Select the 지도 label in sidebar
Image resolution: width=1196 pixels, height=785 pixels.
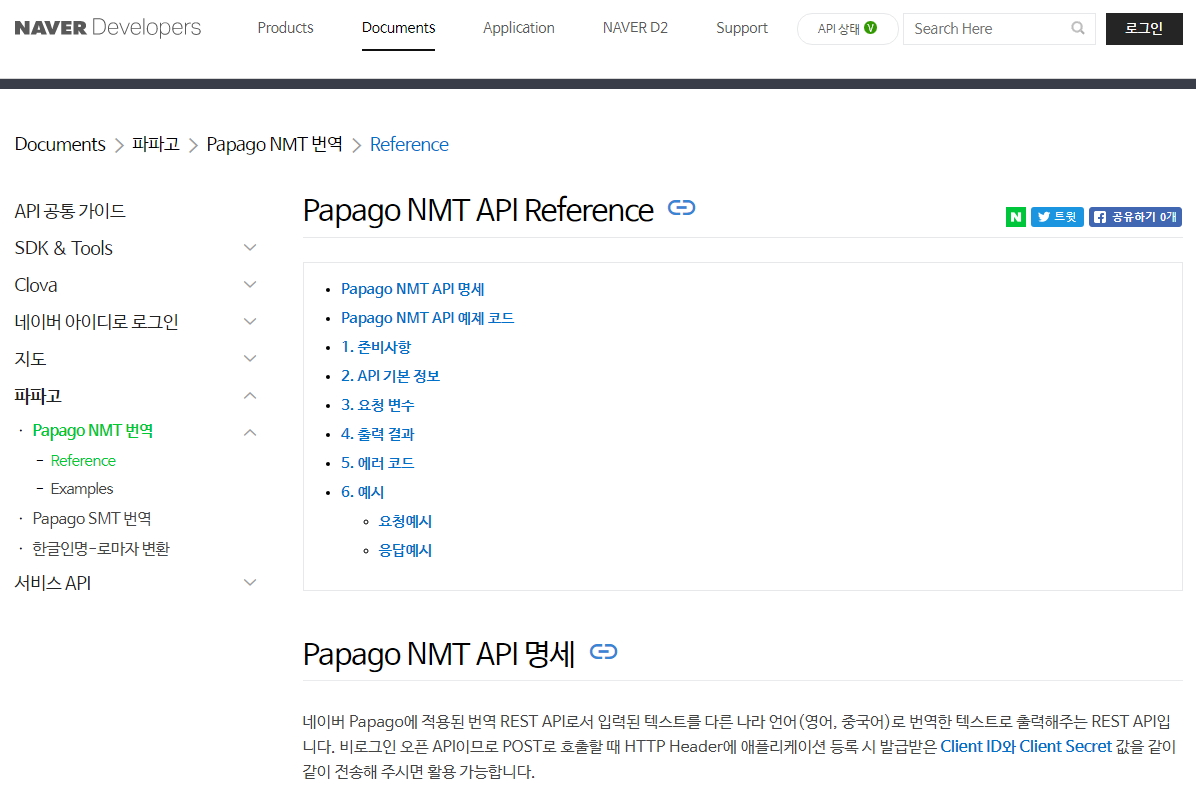point(31,359)
